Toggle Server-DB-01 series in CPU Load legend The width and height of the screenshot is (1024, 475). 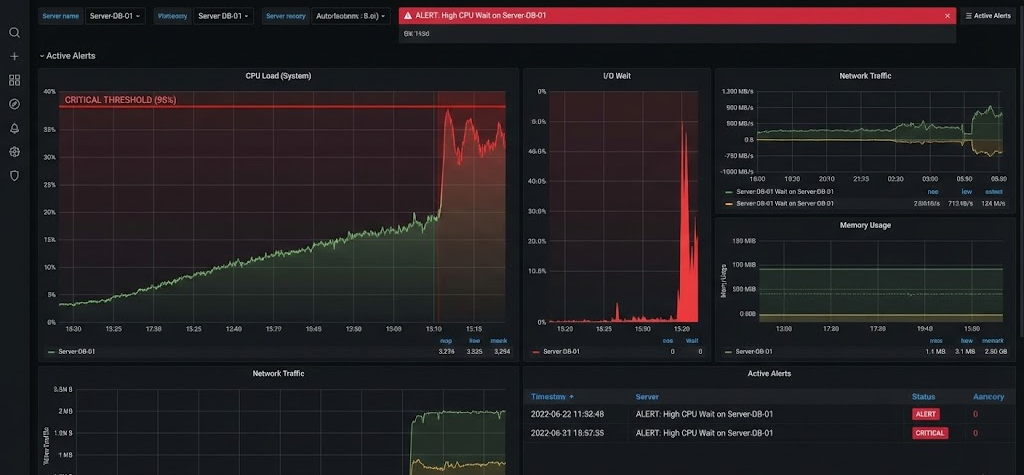click(x=76, y=352)
